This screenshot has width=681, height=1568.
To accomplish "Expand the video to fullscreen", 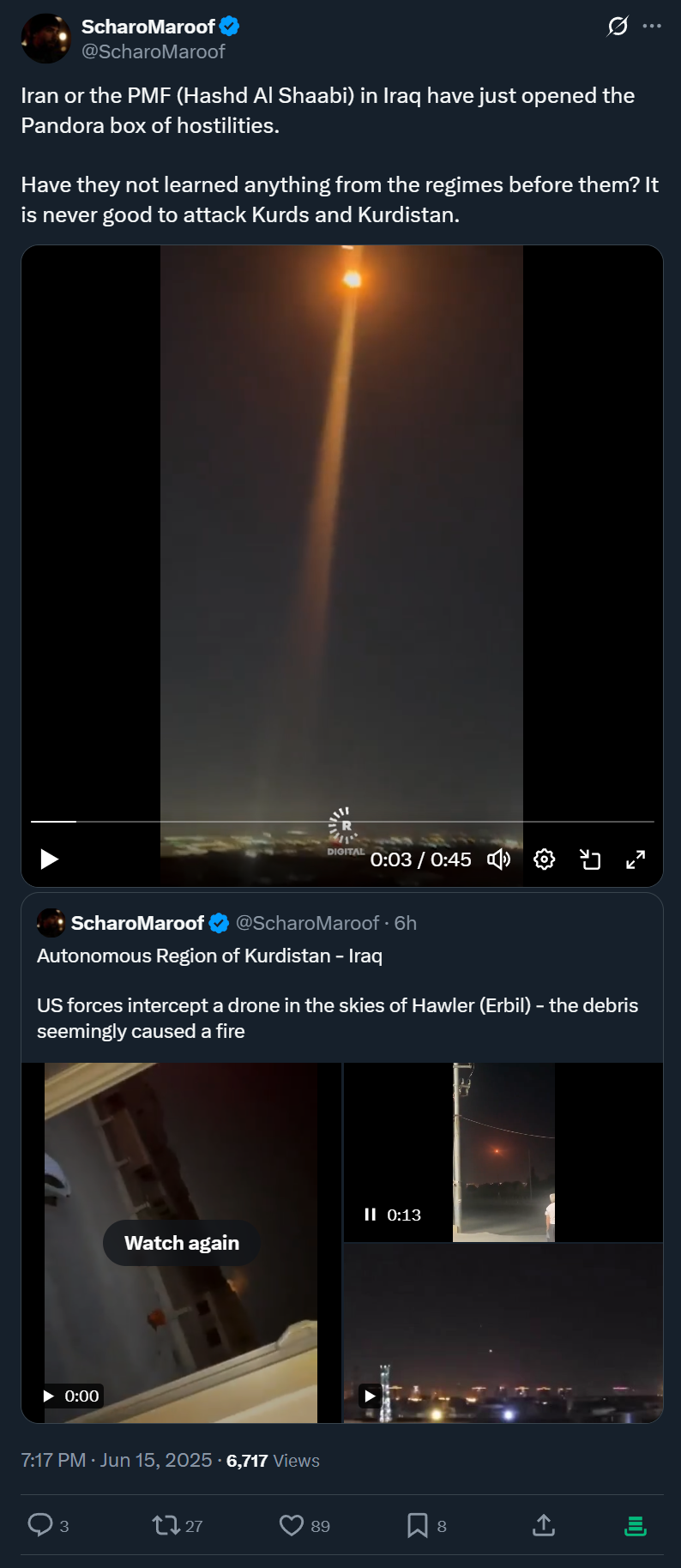I will coord(636,859).
